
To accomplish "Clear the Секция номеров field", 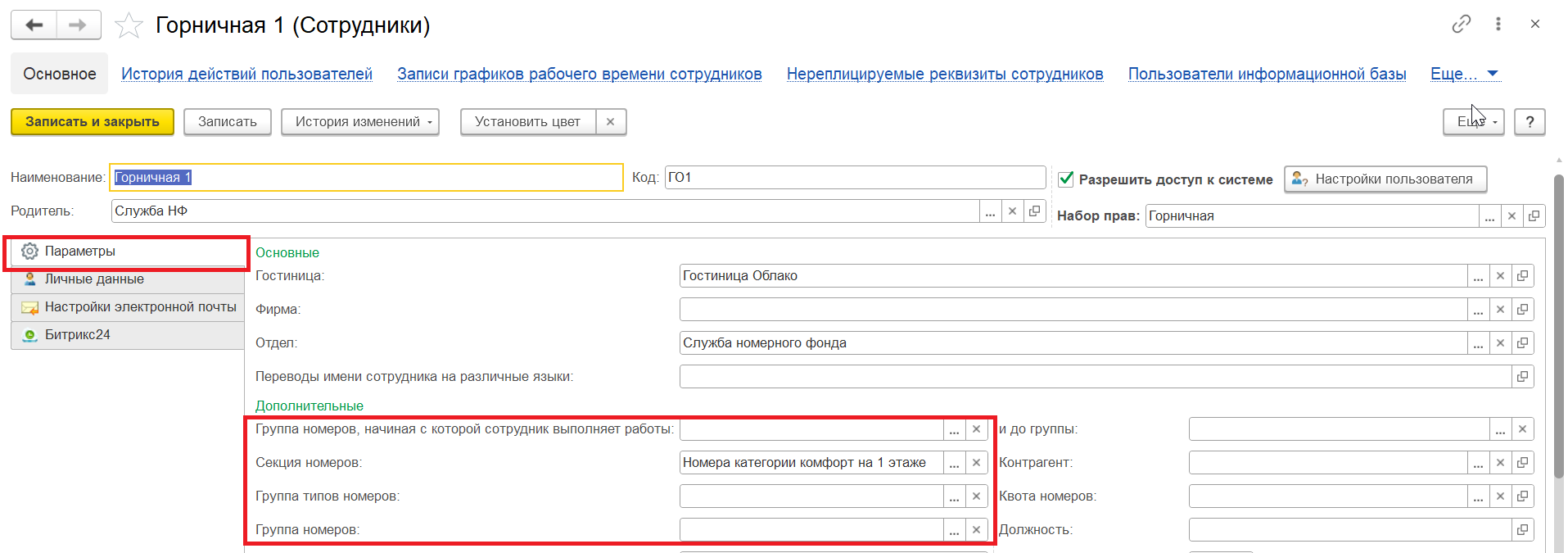I will (x=976, y=463).
